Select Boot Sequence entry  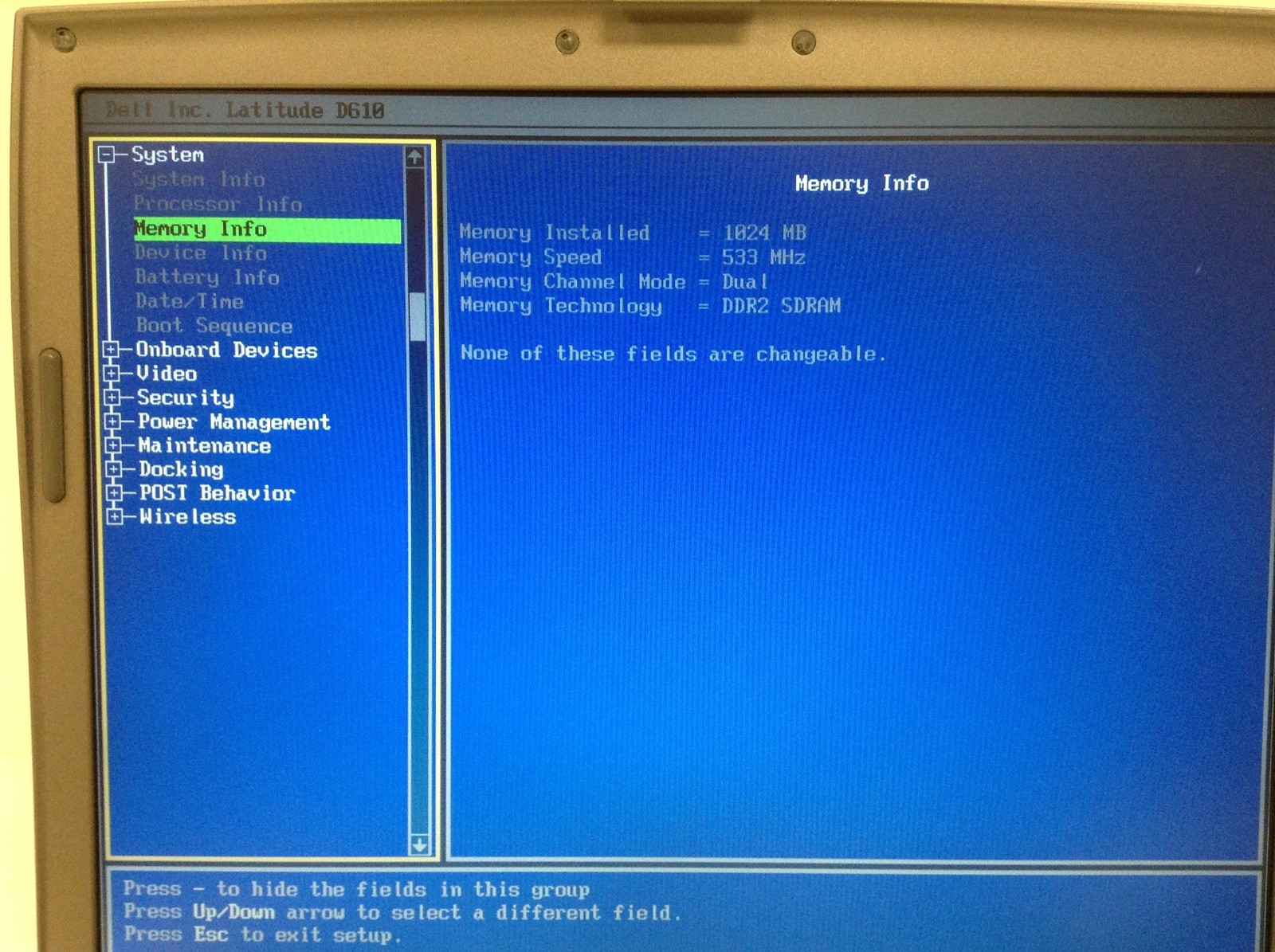coord(214,326)
